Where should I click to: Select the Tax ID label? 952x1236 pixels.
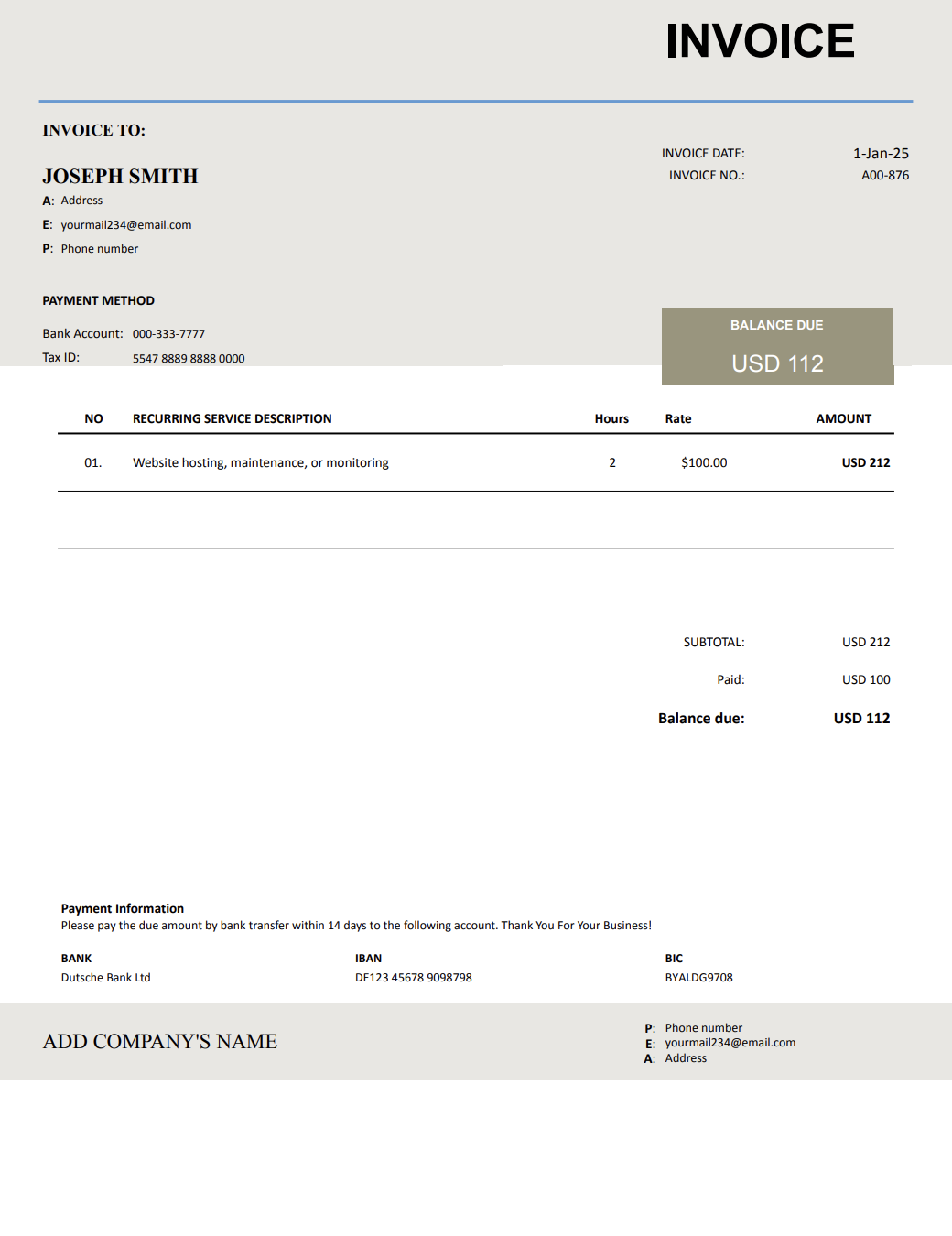[60, 357]
